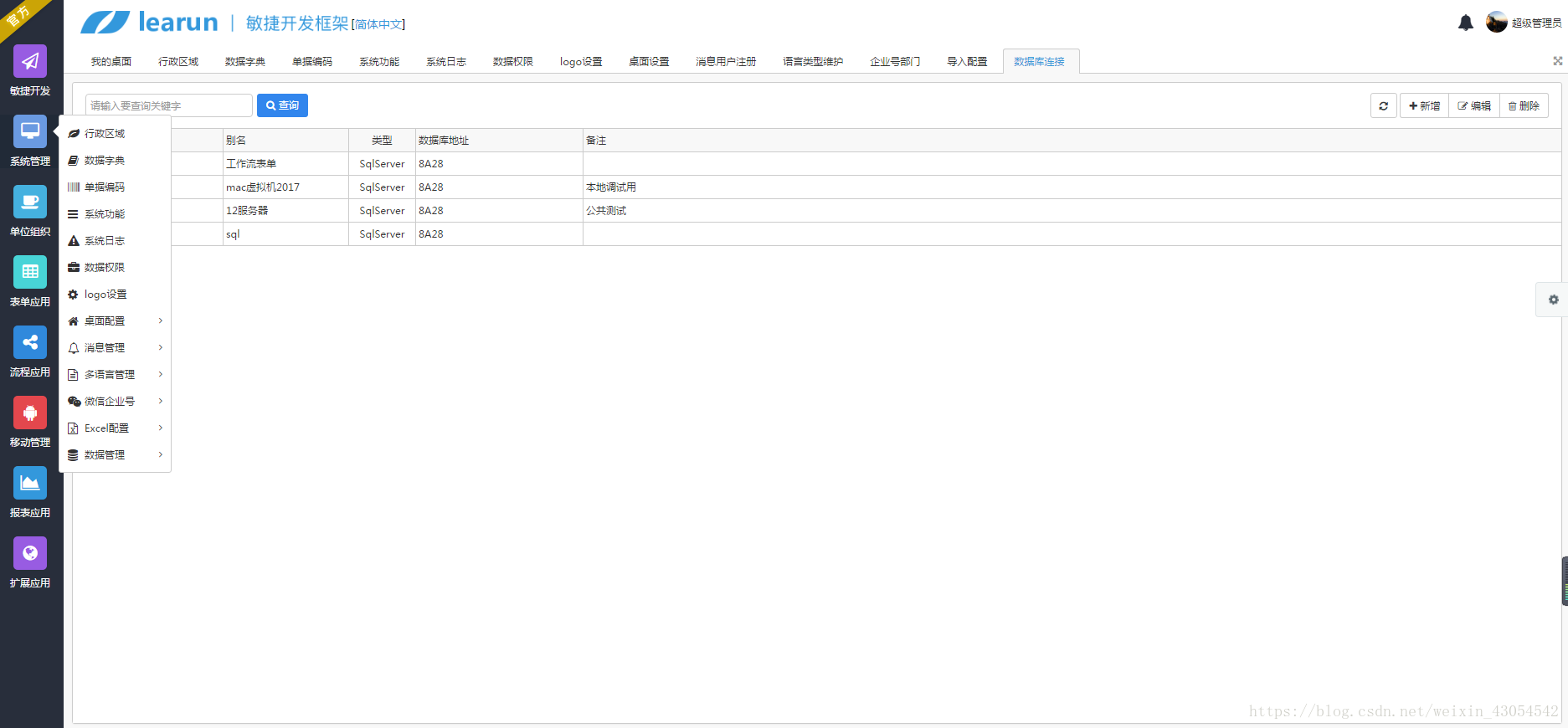
Task: Switch to the 数据字典 tab
Action: [245, 61]
